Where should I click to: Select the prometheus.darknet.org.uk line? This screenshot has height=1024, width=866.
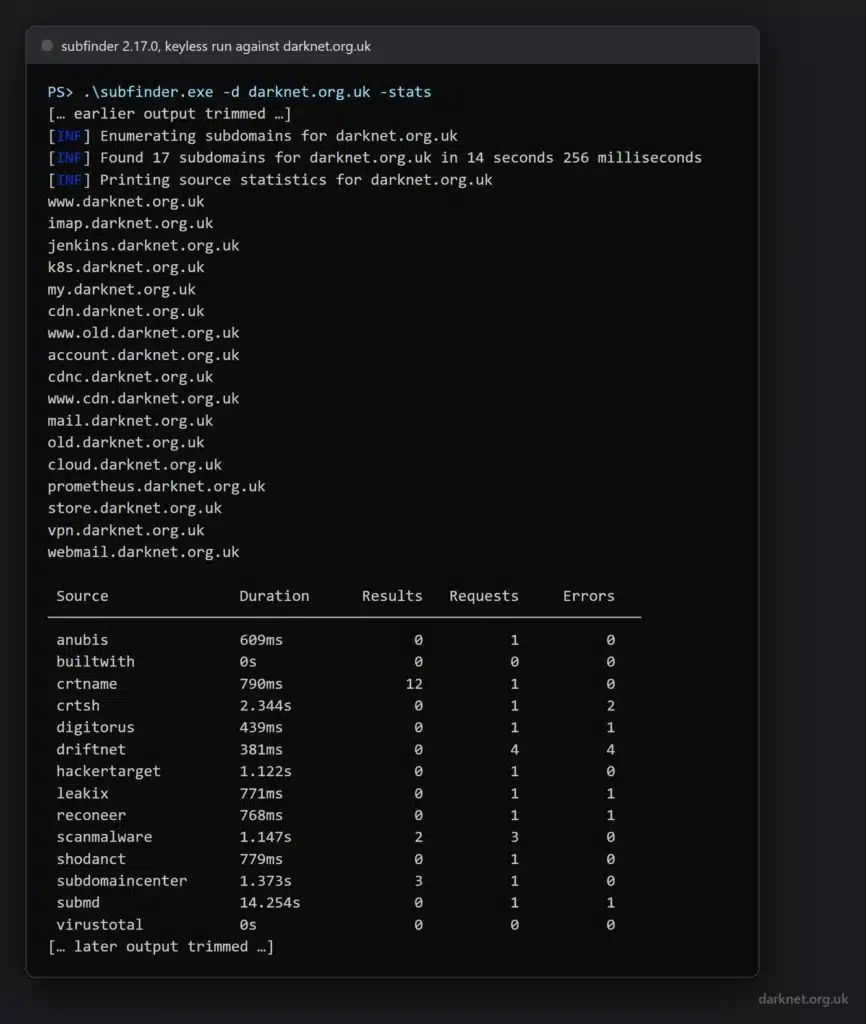click(x=157, y=487)
